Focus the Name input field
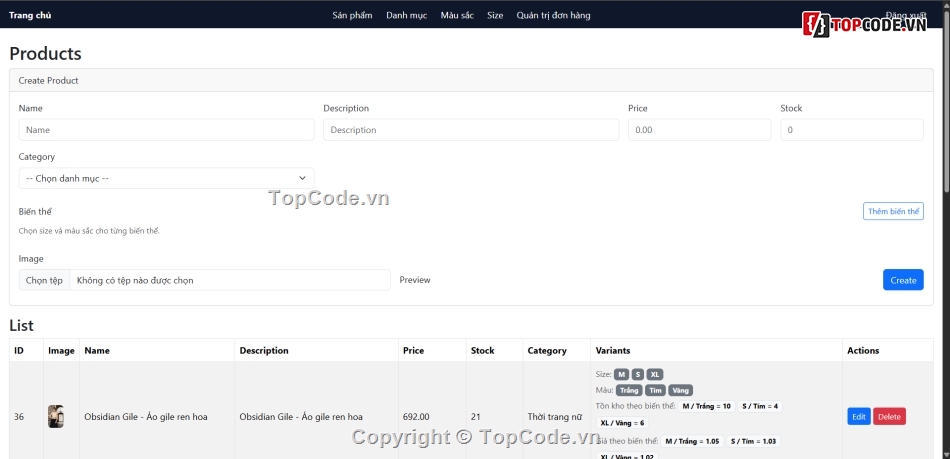Image resolution: width=950 pixels, height=459 pixels. coord(167,130)
